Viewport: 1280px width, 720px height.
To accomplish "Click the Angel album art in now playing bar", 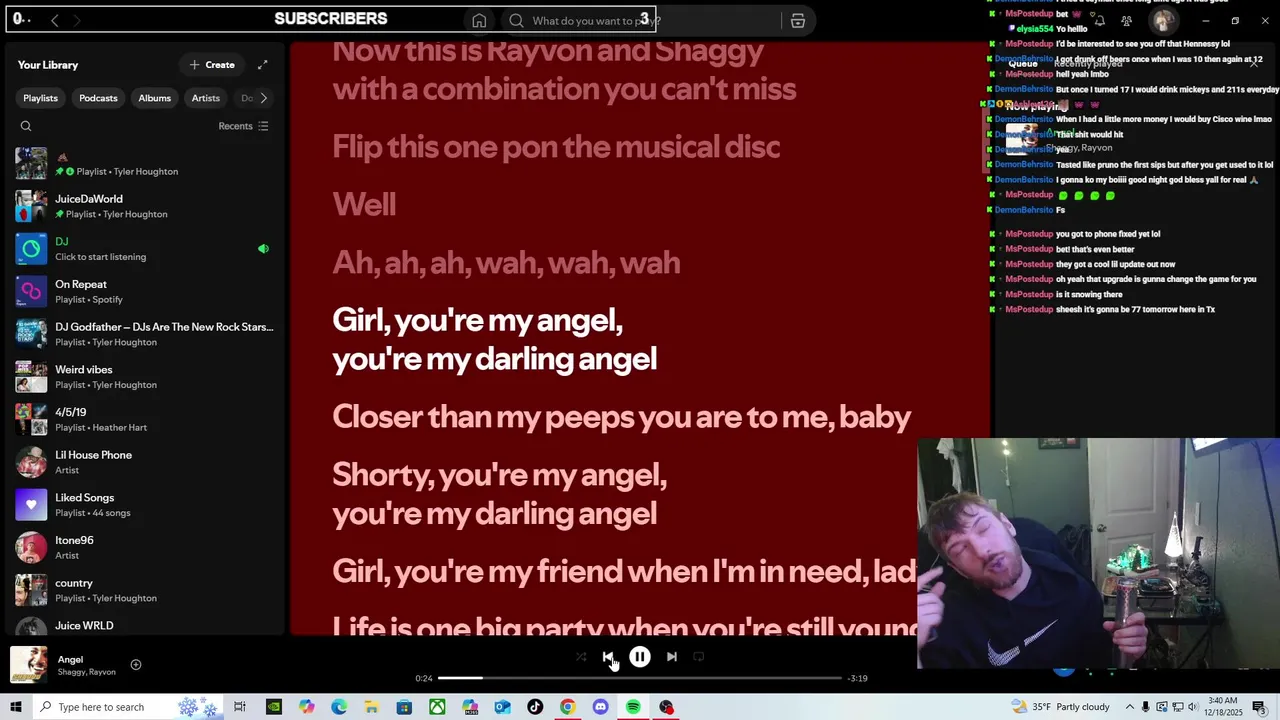I will tap(29, 666).
